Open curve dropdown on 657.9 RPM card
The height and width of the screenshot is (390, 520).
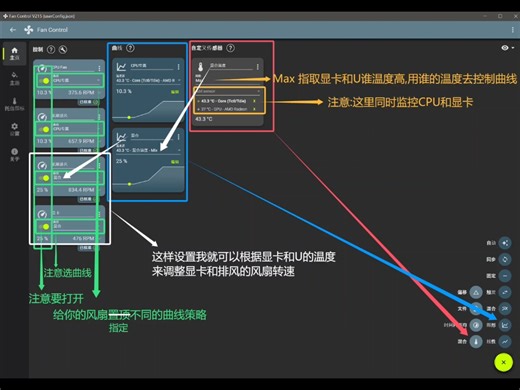[77, 129]
